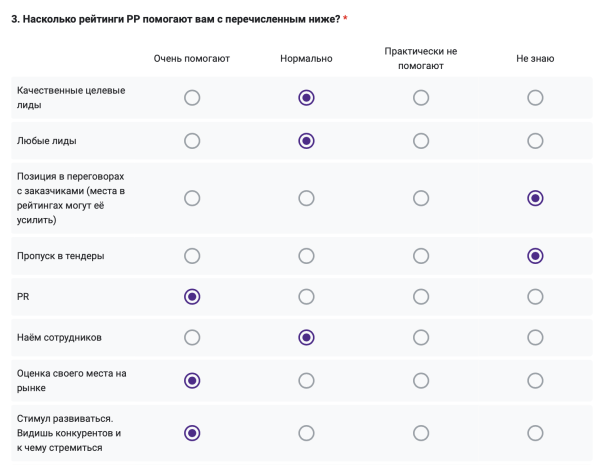
Task: Click the question 3 title text
Action: [x=175, y=20]
